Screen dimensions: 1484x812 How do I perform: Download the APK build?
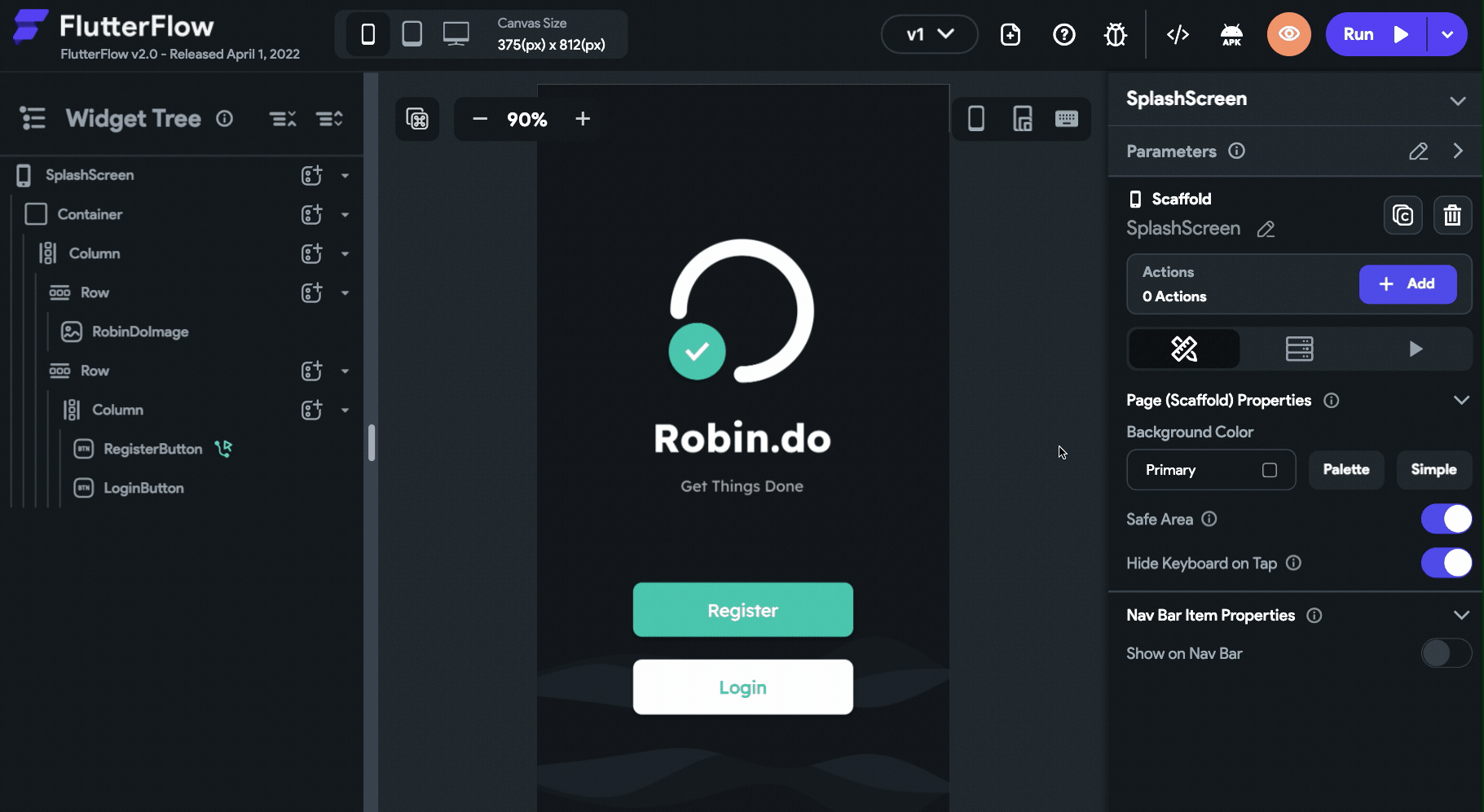click(1231, 34)
